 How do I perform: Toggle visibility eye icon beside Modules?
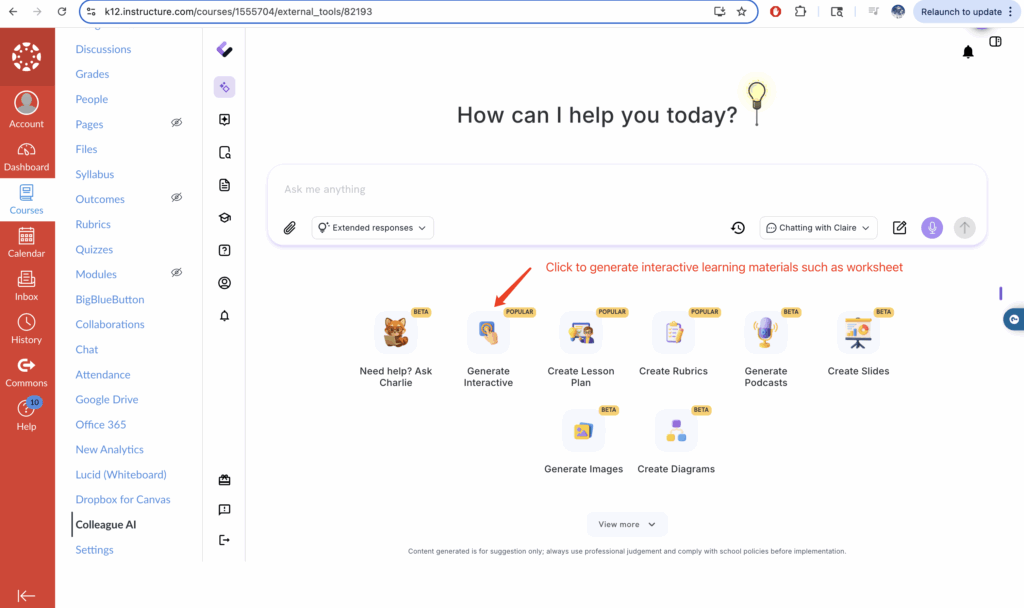(x=176, y=273)
